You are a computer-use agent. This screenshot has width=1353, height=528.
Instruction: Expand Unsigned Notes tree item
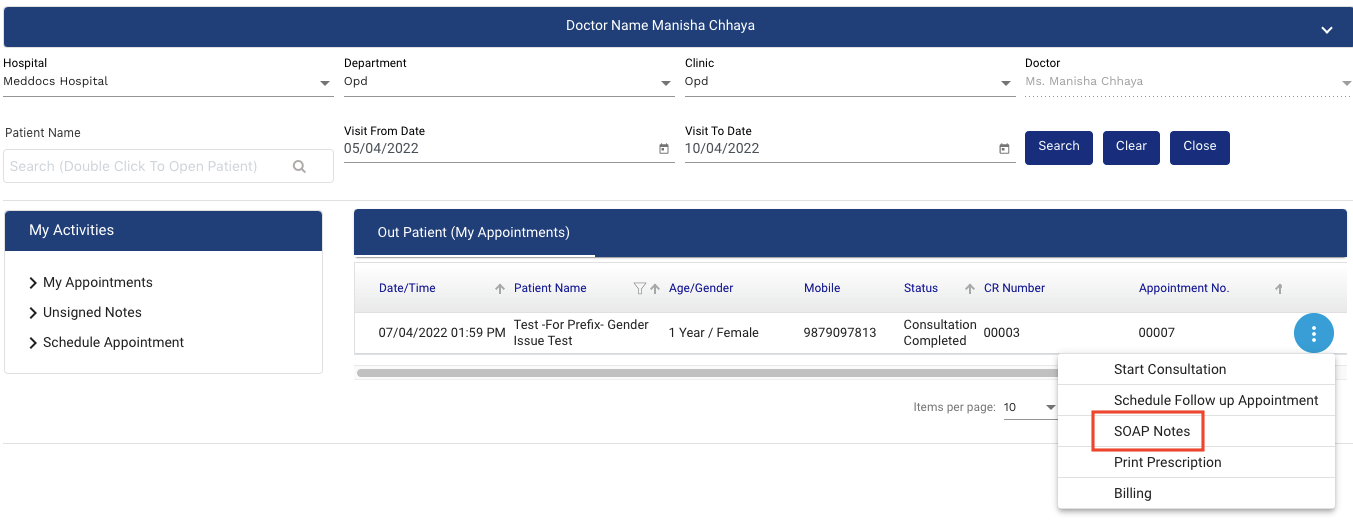pos(34,313)
